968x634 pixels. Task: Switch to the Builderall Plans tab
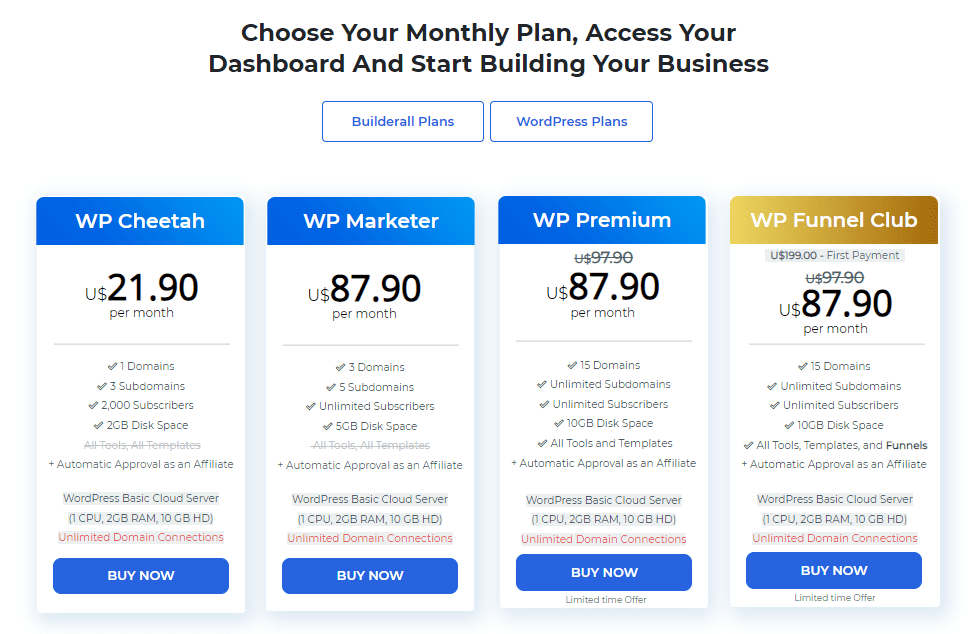pos(403,122)
